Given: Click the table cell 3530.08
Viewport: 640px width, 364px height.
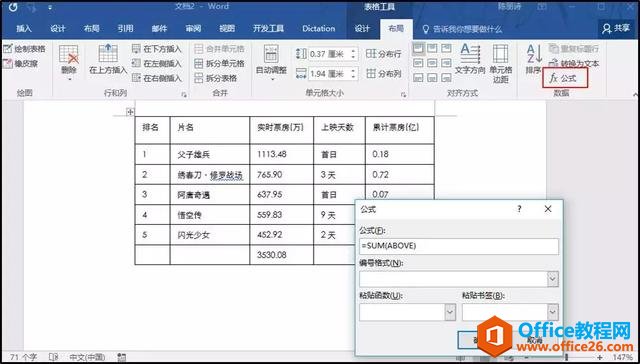Looking at the screenshot, I should tap(281, 255).
